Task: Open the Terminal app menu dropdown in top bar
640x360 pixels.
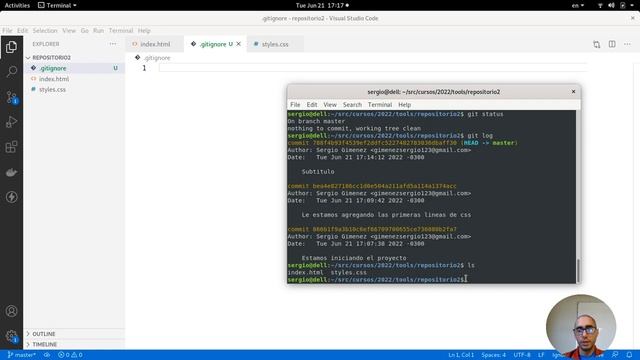Action: [57, 5]
